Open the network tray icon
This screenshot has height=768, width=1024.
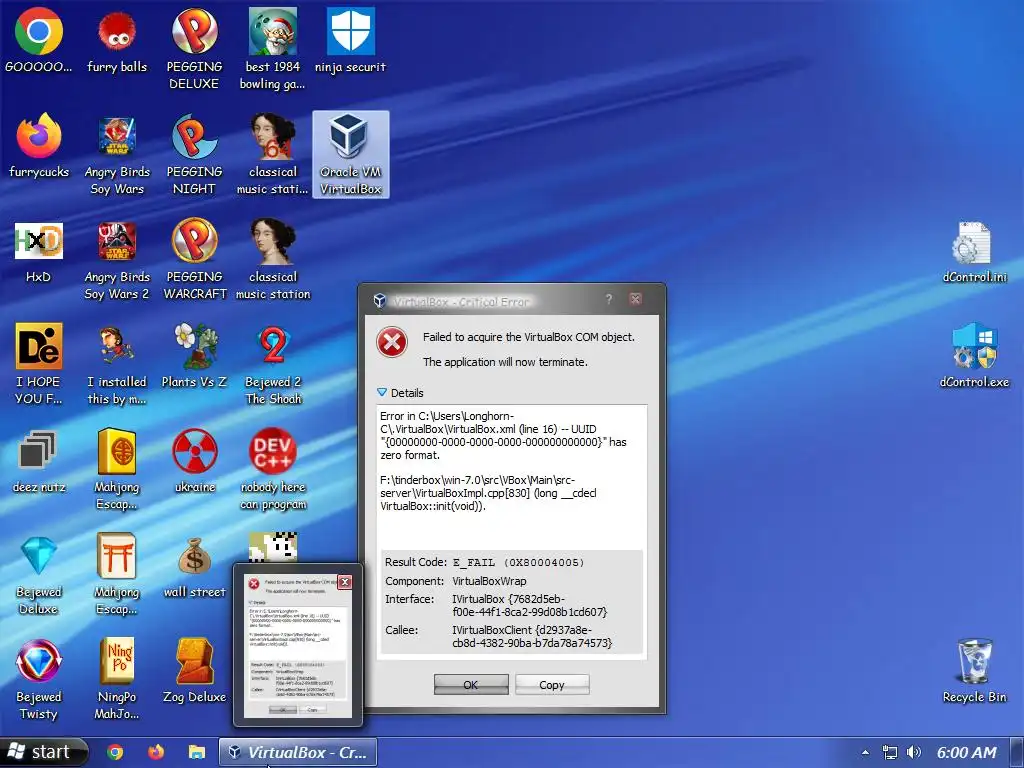(x=889, y=752)
